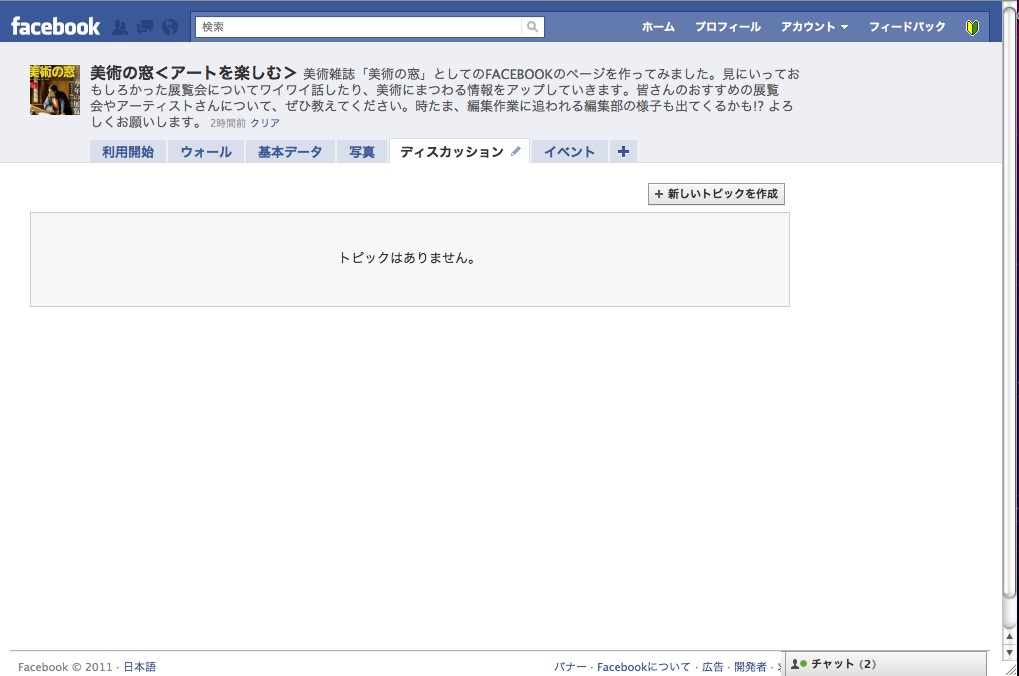Open the friend requests icon
This screenshot has width=1019, height=676.
[x=120, y=27]
